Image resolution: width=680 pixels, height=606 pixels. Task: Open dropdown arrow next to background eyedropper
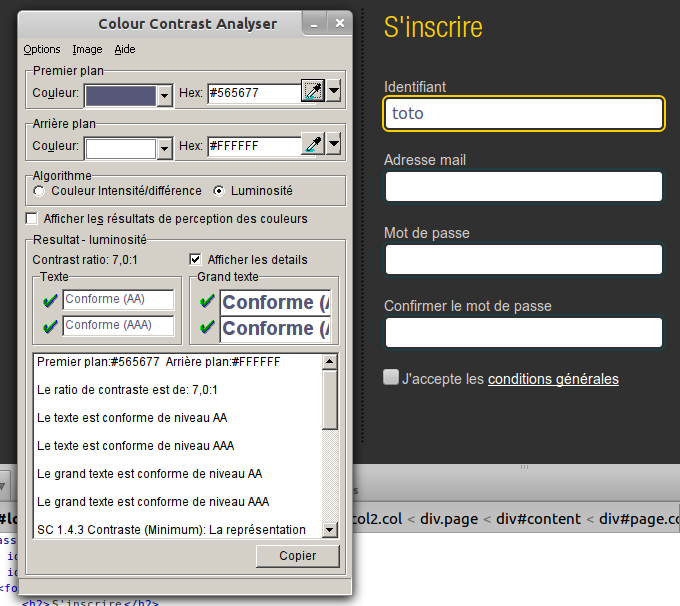pos(333,144)
